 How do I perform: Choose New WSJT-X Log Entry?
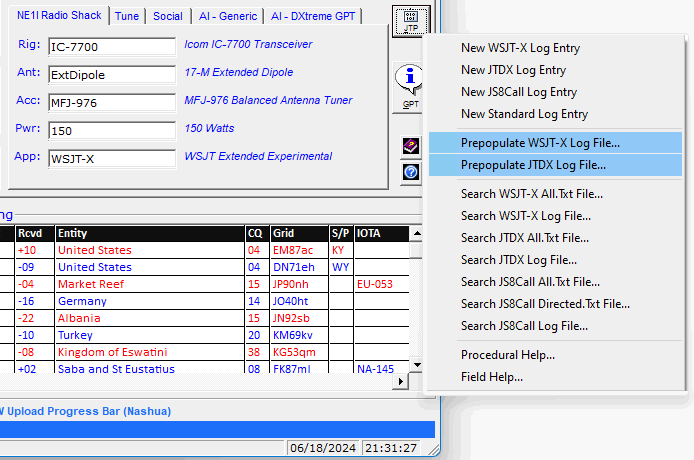pyautogui.click(x=520, y=48)
